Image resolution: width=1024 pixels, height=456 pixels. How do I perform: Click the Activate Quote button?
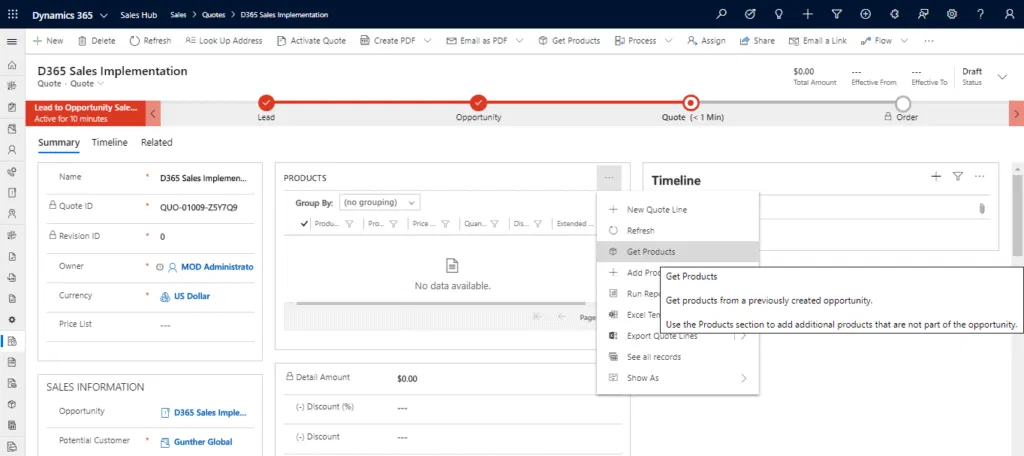pos(311,41)
